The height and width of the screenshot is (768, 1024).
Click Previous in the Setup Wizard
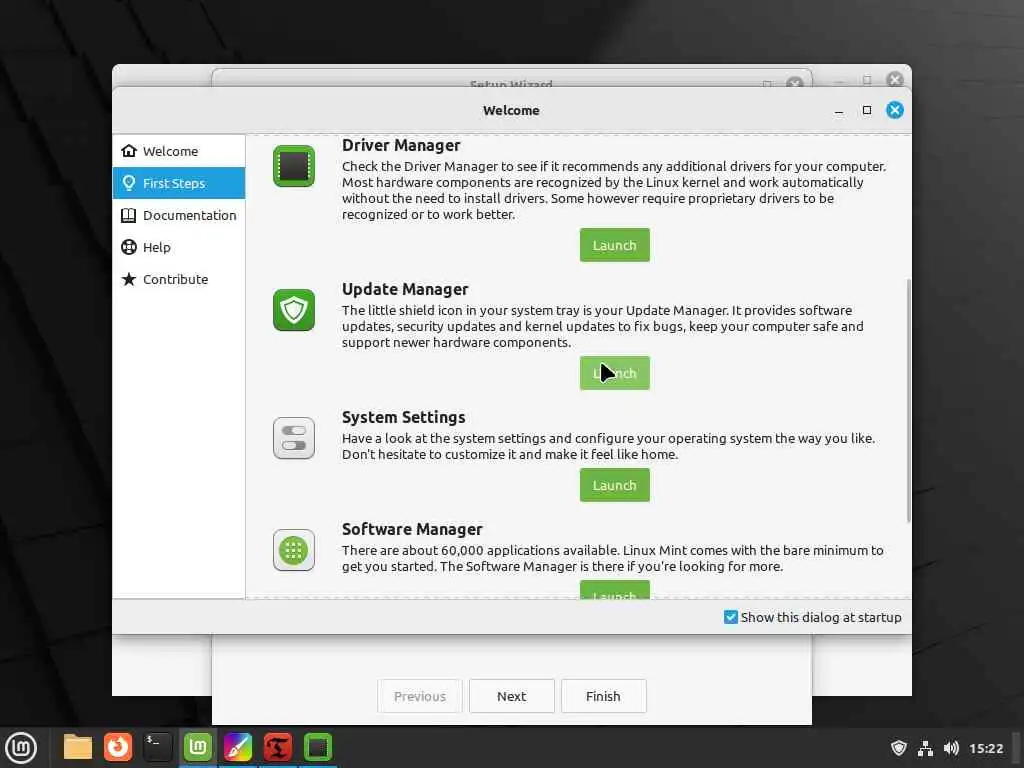[x=419, y=696]
